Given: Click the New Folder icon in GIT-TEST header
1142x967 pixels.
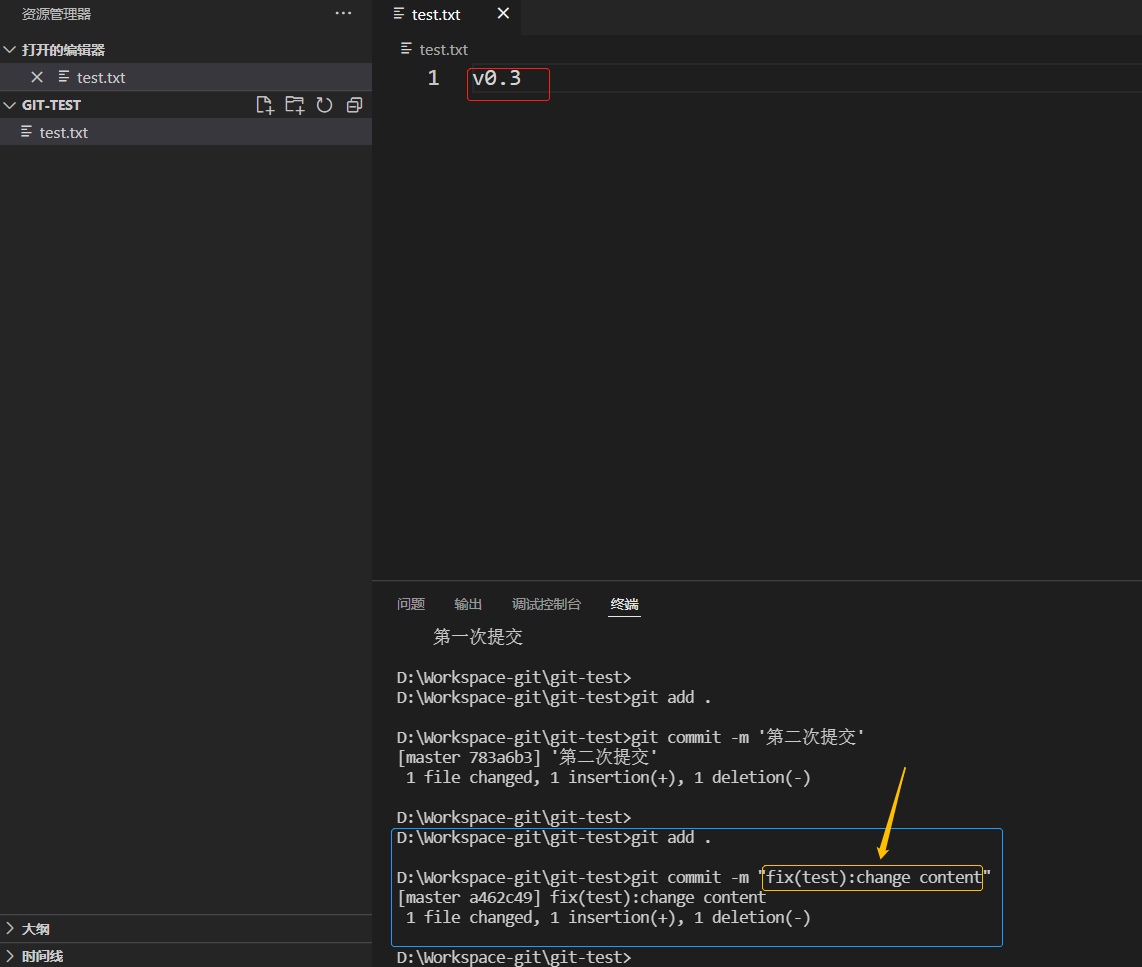Looking at the screenshot, I should (x=295, y=106).
